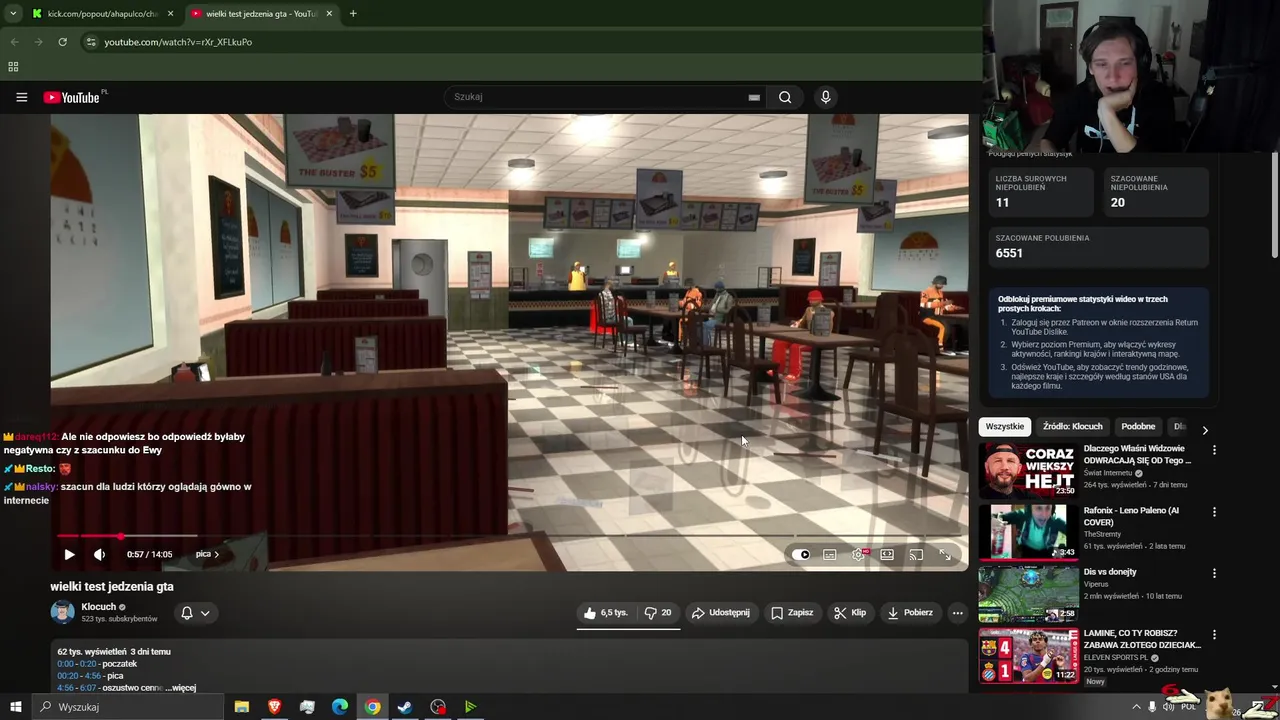Cast video to a device

[916, 554]
